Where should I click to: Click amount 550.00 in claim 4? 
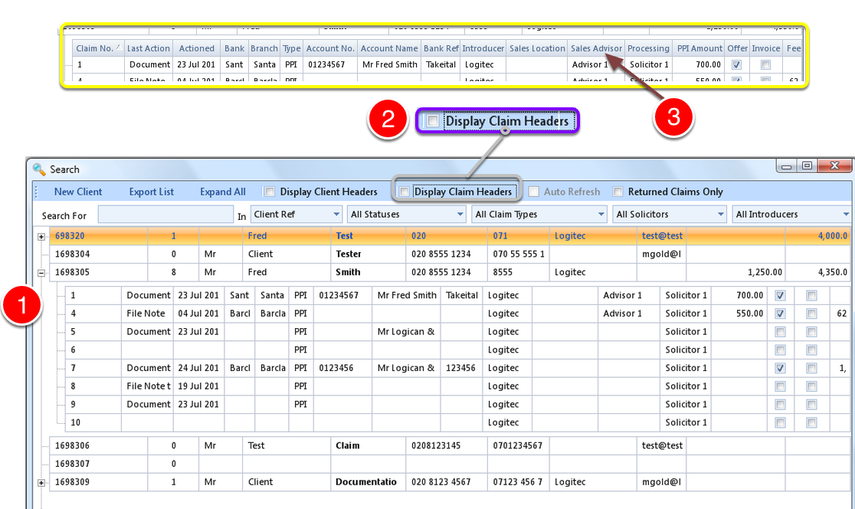coord(750,314)
